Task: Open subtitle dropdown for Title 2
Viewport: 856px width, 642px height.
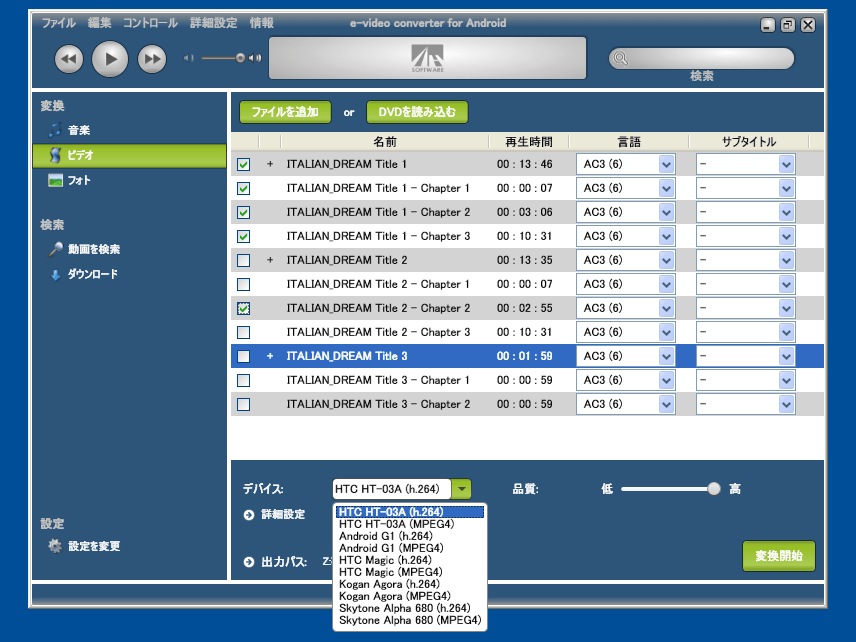Action: pos(786,260)
